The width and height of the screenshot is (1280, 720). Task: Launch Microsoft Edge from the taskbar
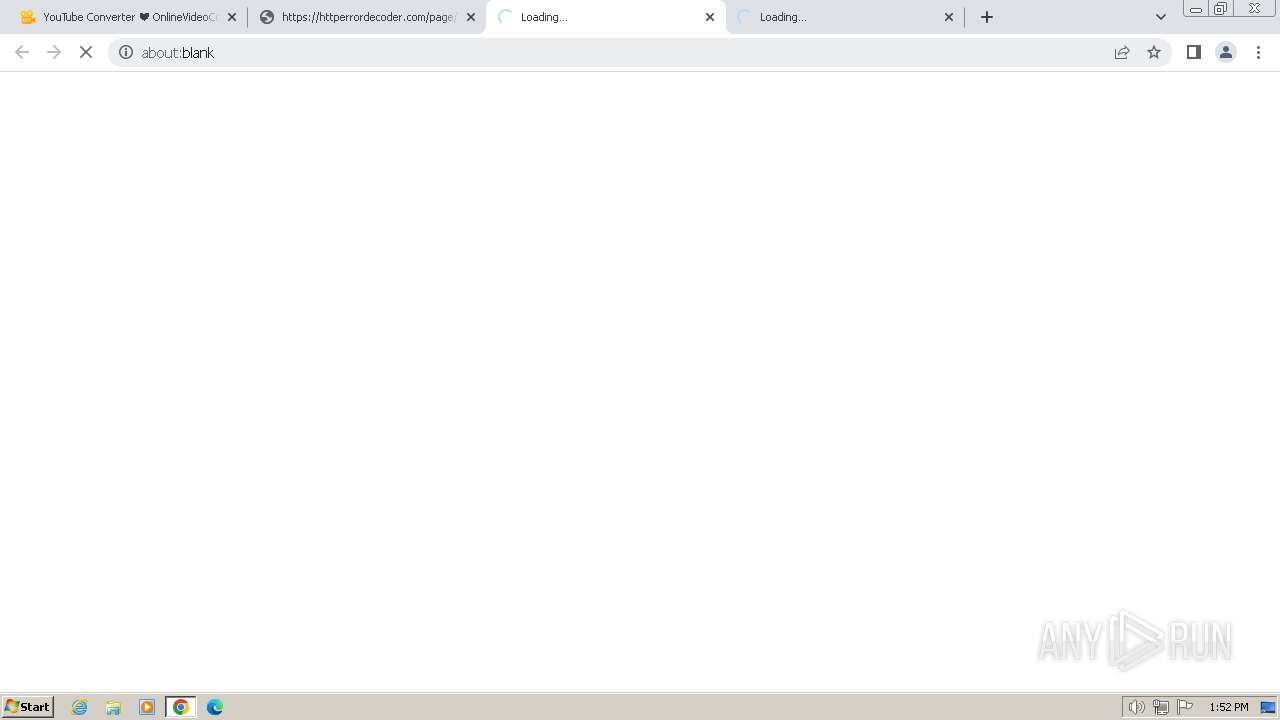point(215,707)
